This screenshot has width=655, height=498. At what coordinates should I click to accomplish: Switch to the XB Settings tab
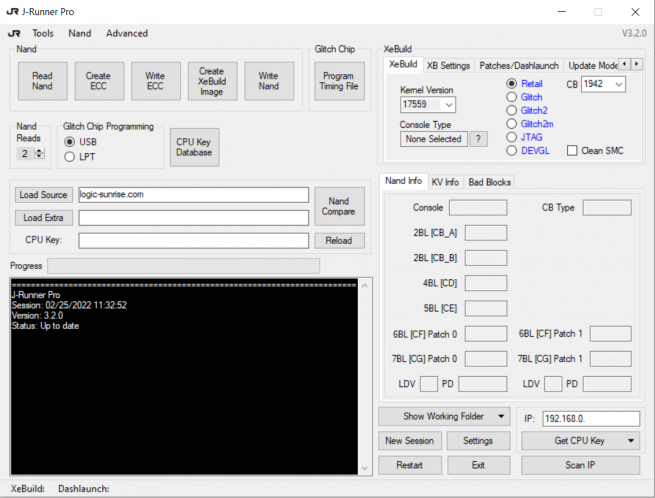click(448, 66)
